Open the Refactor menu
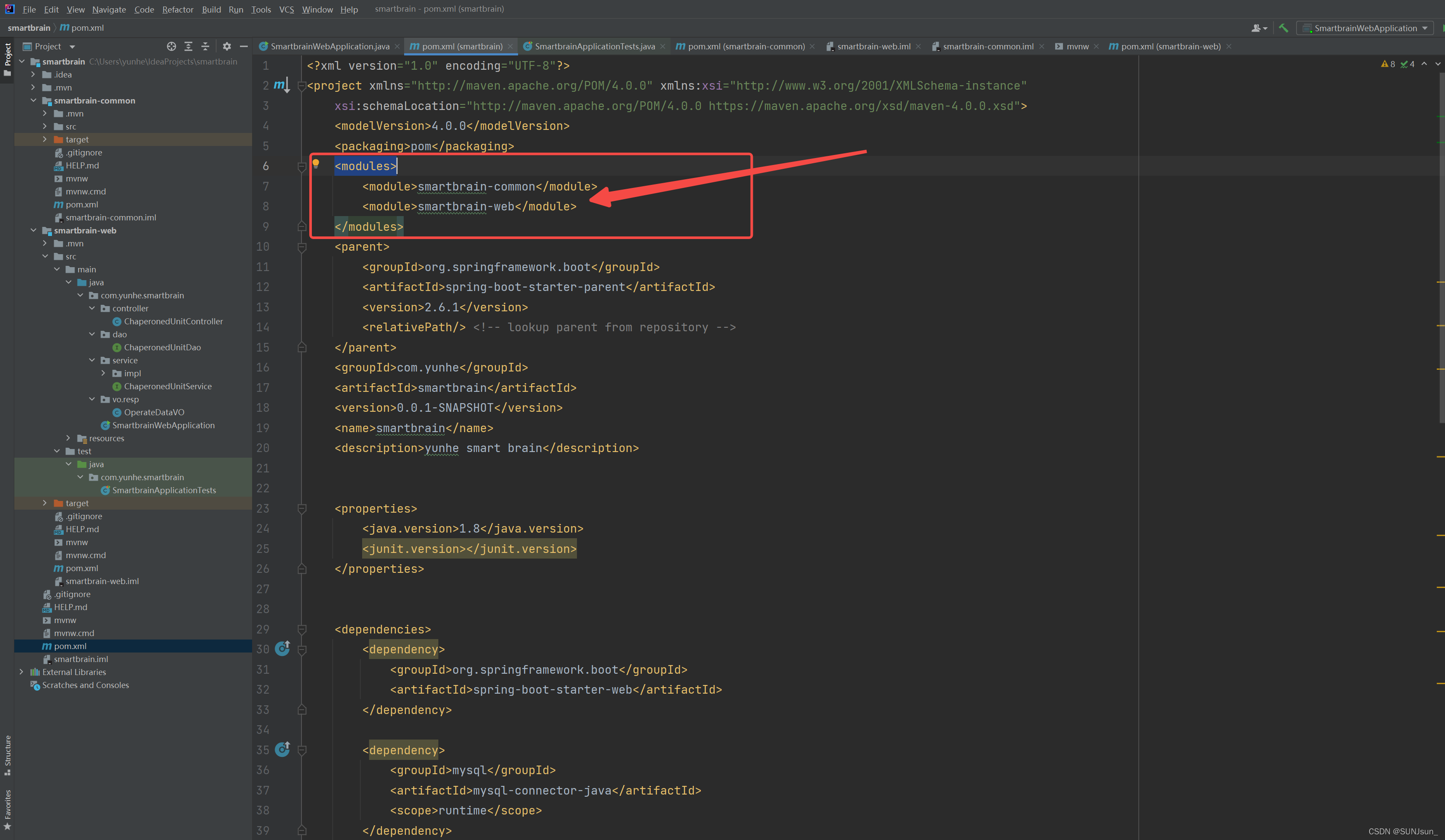The image size is (1445, 840). click(178, 9)
